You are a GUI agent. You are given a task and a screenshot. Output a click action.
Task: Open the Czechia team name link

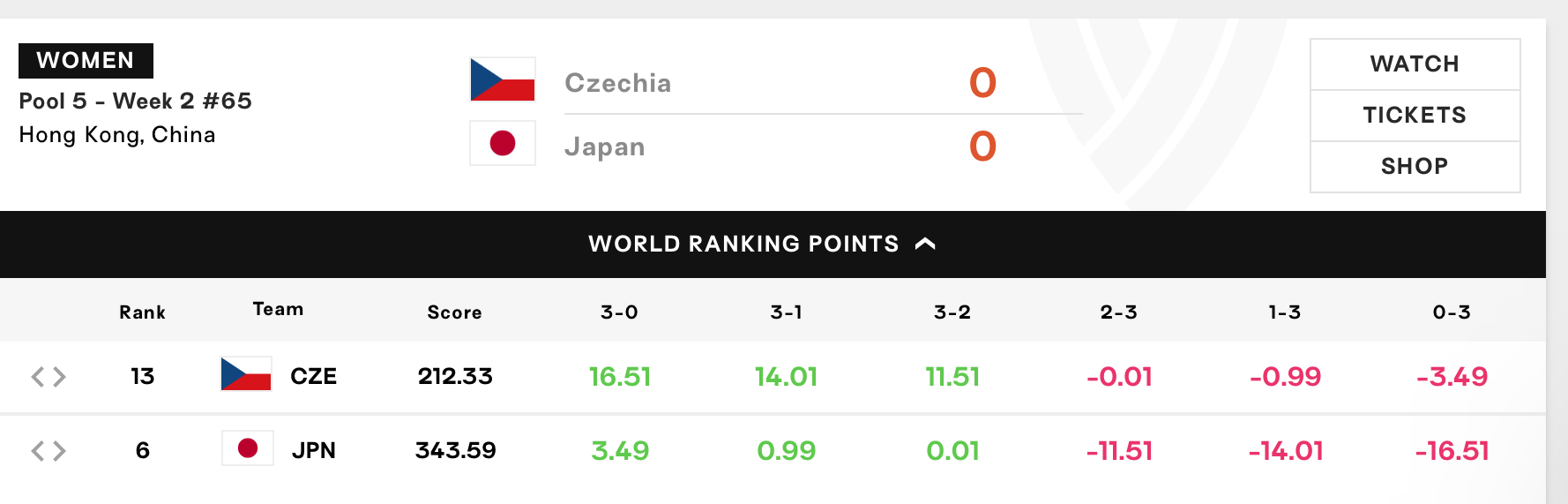pos(618,83)
